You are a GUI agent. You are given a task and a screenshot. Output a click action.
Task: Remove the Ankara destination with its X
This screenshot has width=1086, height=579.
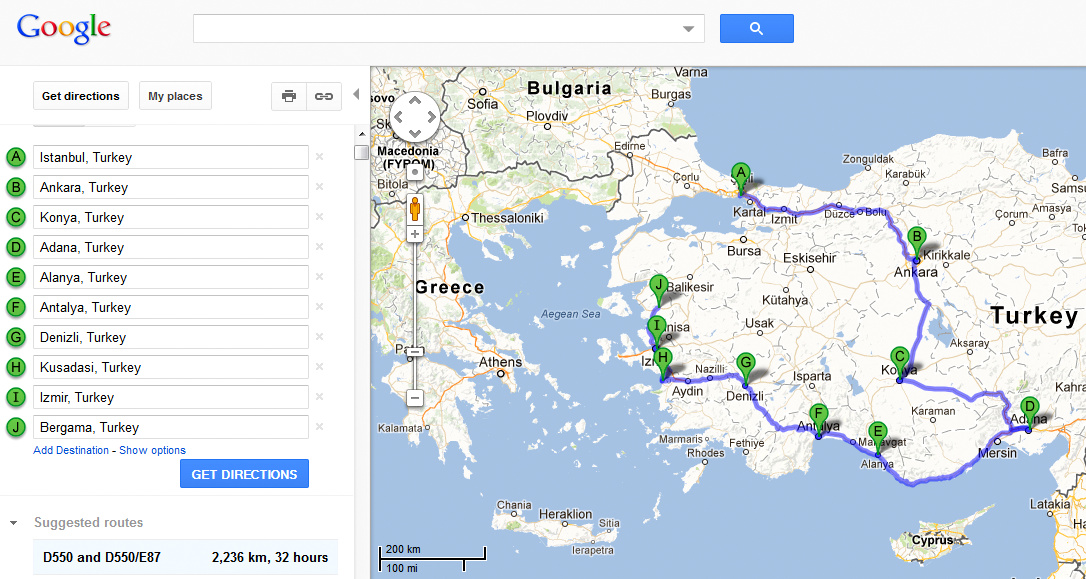(x=319, y=187)
